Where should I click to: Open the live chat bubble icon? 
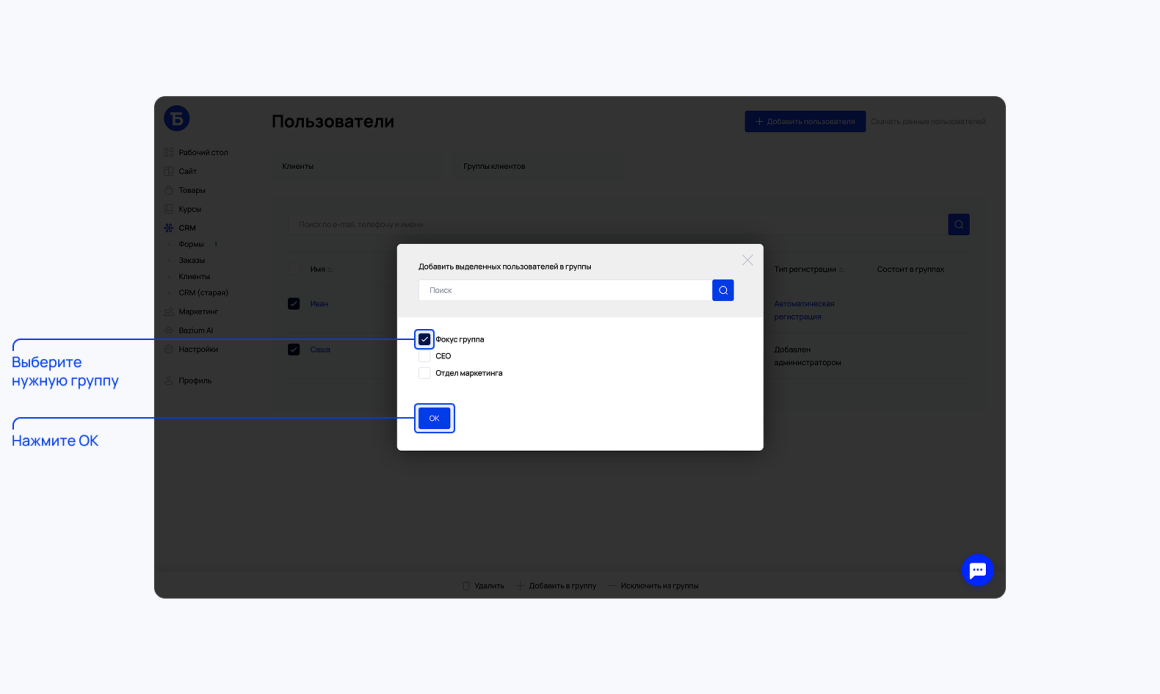(977, 570)
